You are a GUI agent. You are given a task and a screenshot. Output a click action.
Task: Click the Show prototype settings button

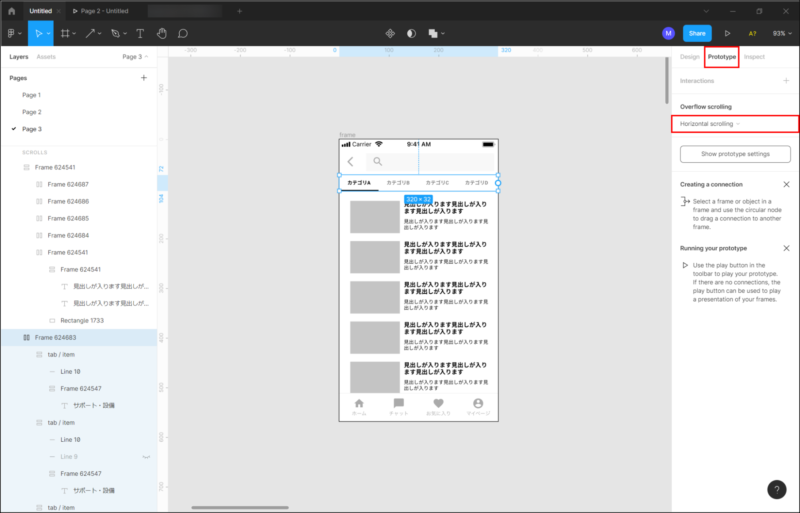click(x=735, y=154)
